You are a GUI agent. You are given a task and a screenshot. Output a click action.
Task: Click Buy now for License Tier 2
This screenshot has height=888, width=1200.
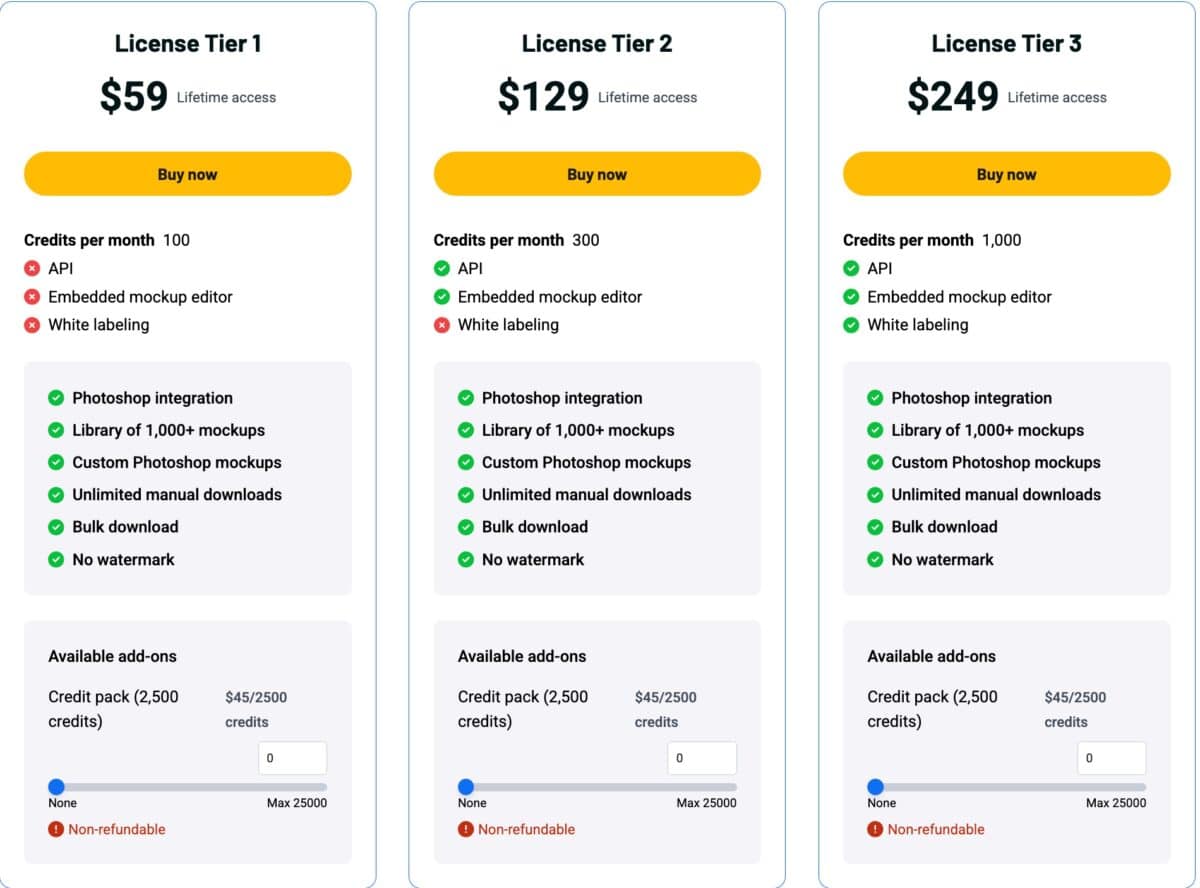tap(596, 174)
